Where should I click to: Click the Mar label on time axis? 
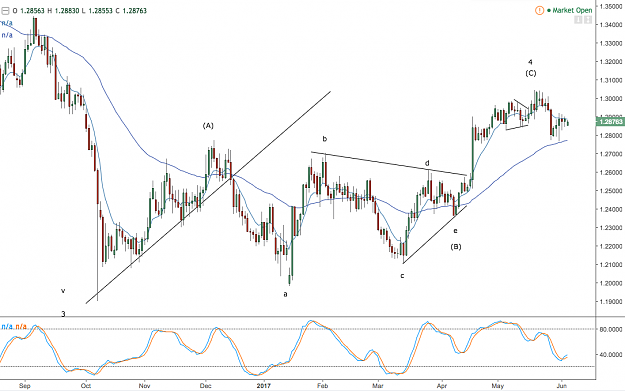coord(377,386)
